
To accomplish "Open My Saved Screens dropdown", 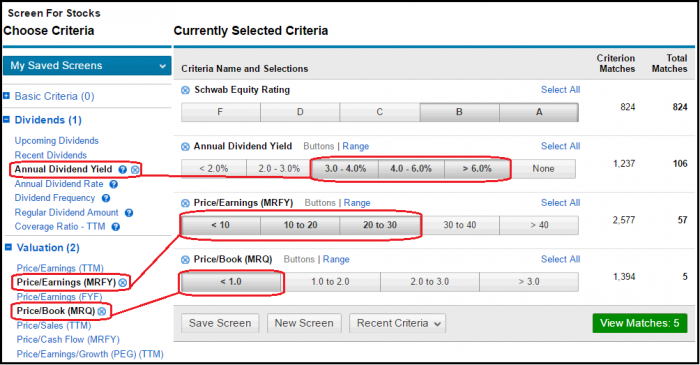I will [x=88, y=66].
